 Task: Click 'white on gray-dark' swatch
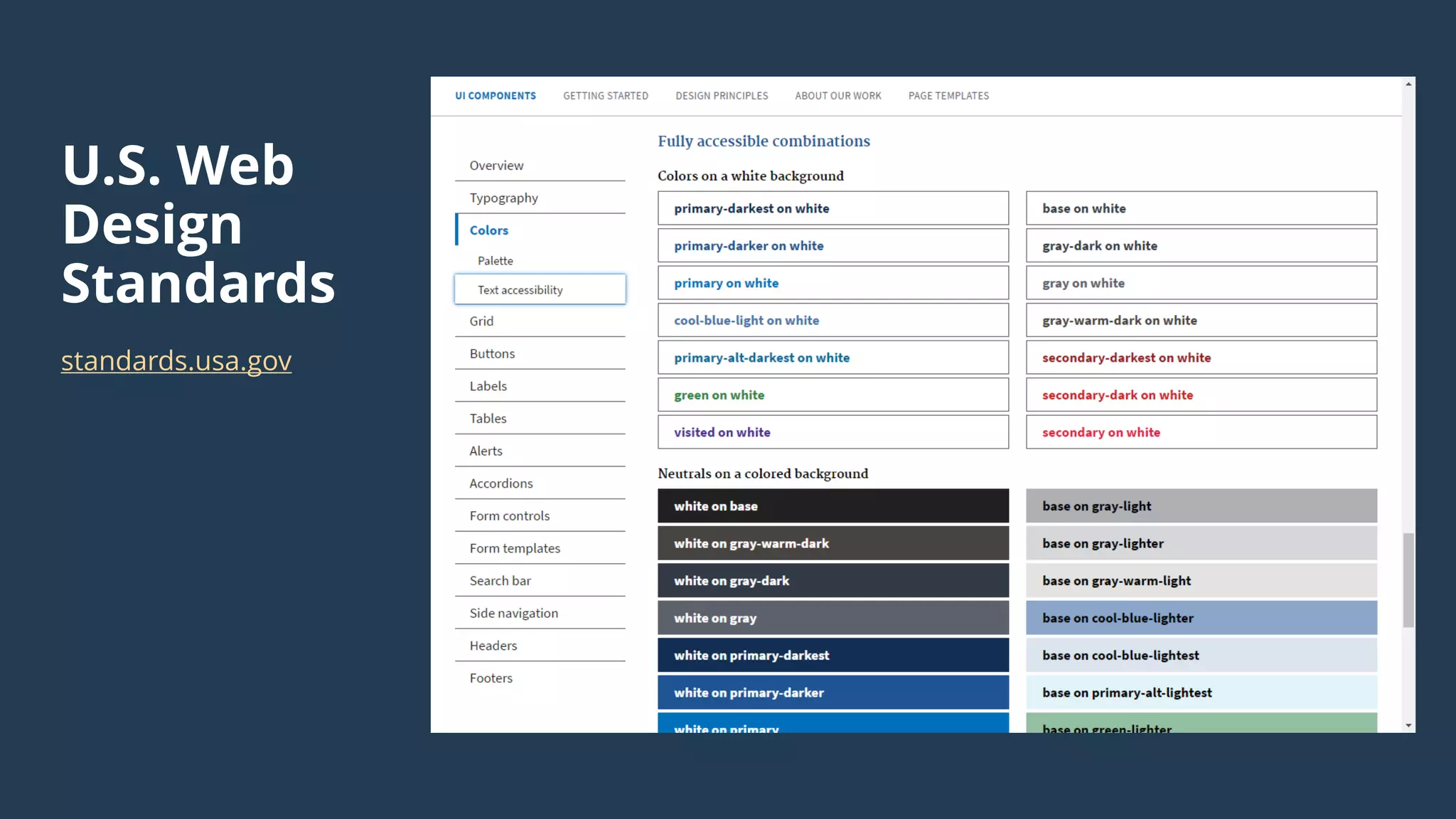[833, 581]
